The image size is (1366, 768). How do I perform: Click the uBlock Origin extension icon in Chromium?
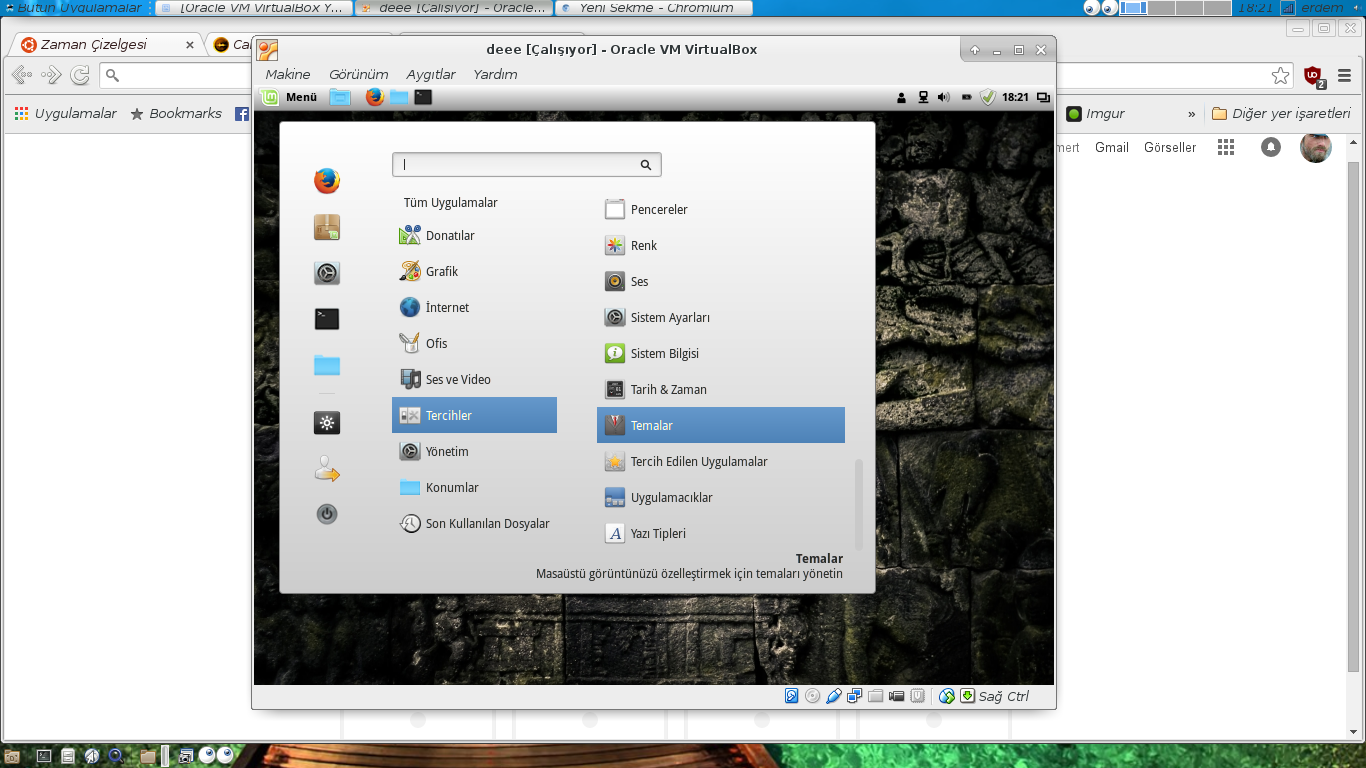click(1314, 75)
